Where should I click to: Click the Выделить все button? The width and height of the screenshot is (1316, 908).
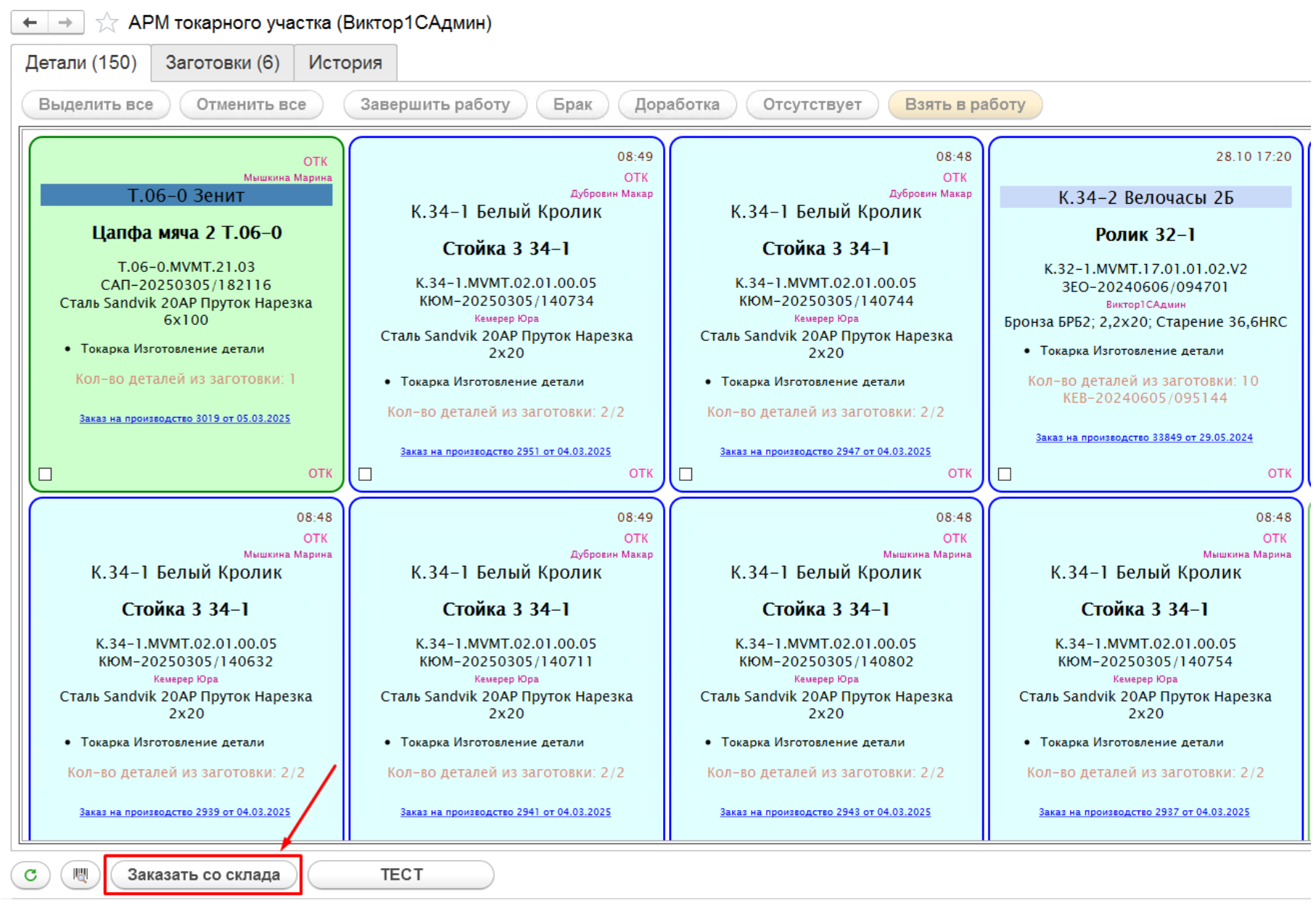coord(96,104)
